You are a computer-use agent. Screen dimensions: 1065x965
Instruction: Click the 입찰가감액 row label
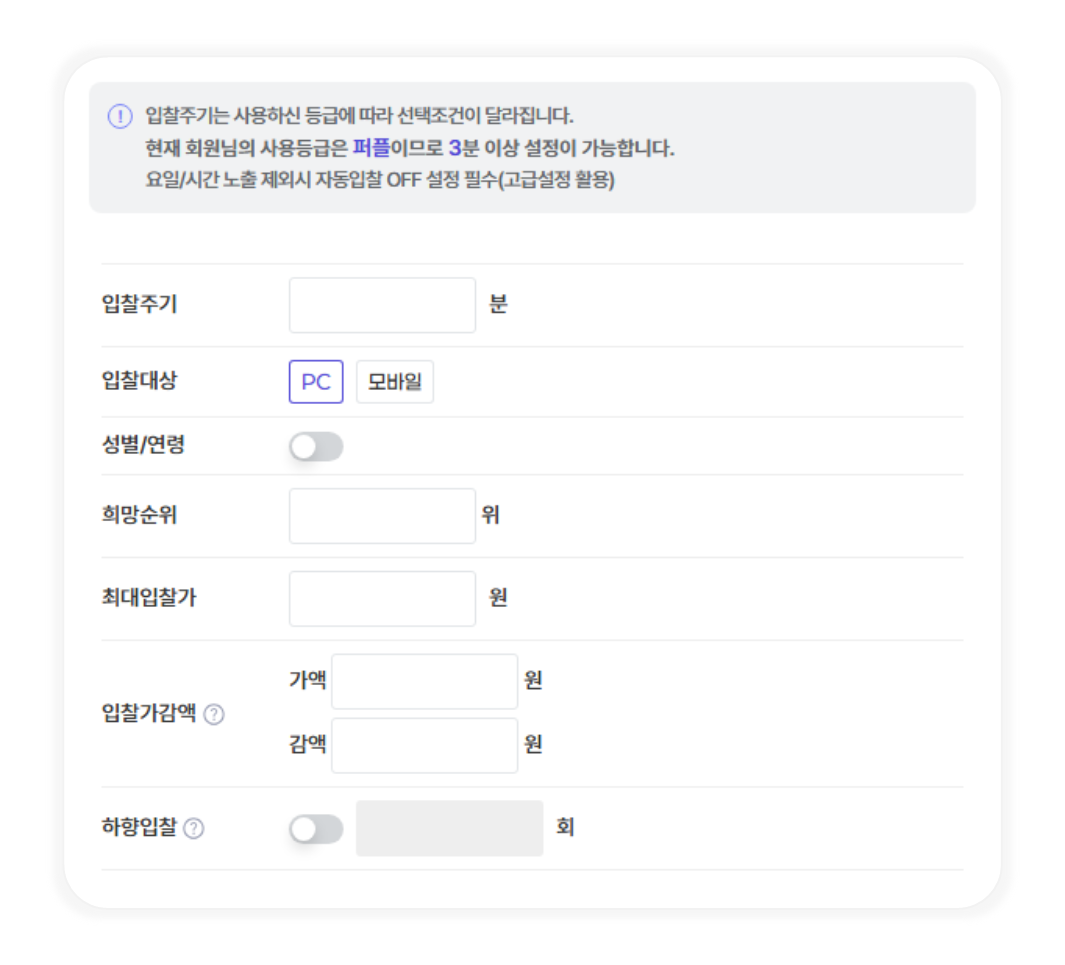pos(149,713)
